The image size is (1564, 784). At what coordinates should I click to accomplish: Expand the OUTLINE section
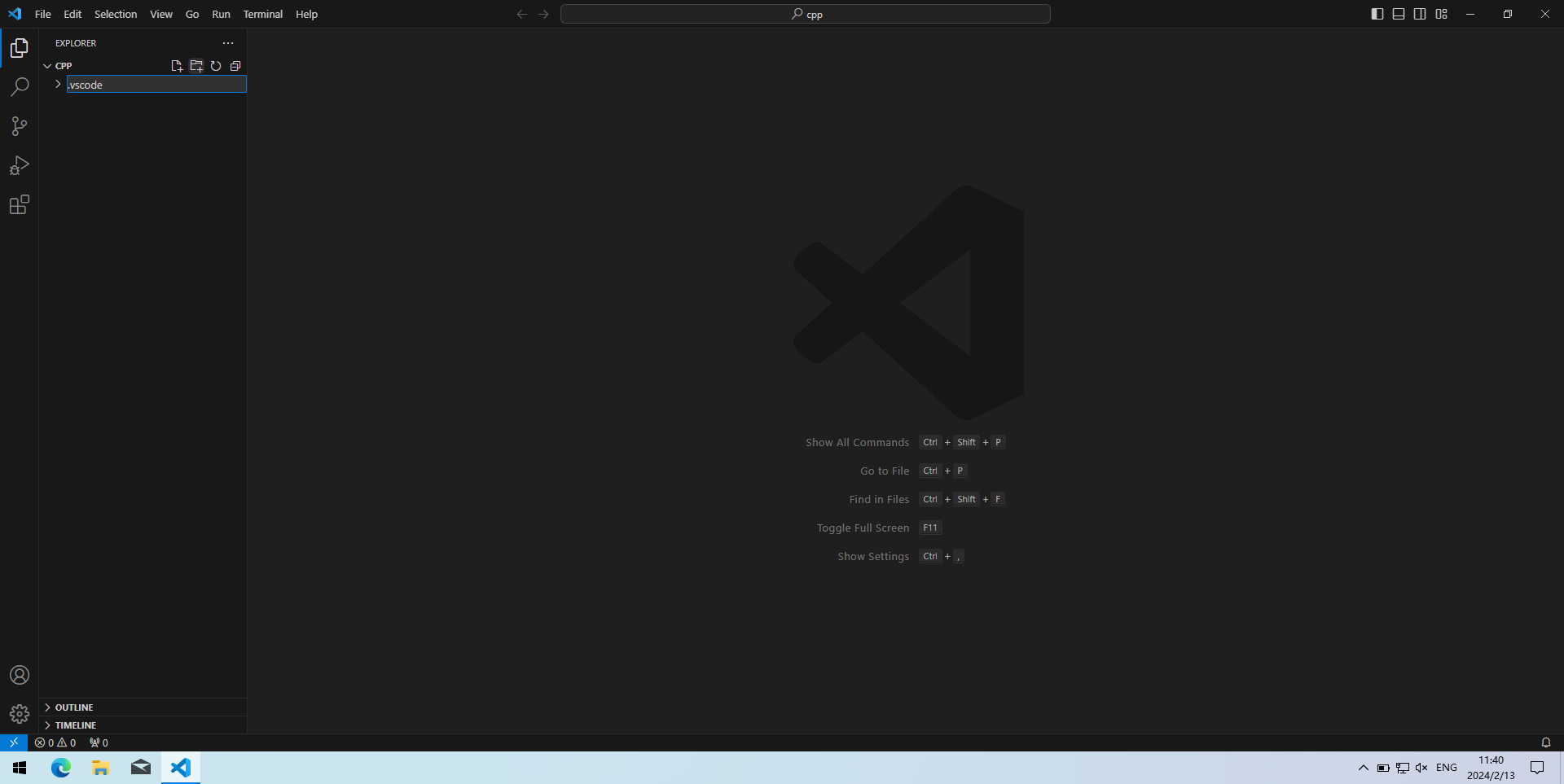[143, 707]
